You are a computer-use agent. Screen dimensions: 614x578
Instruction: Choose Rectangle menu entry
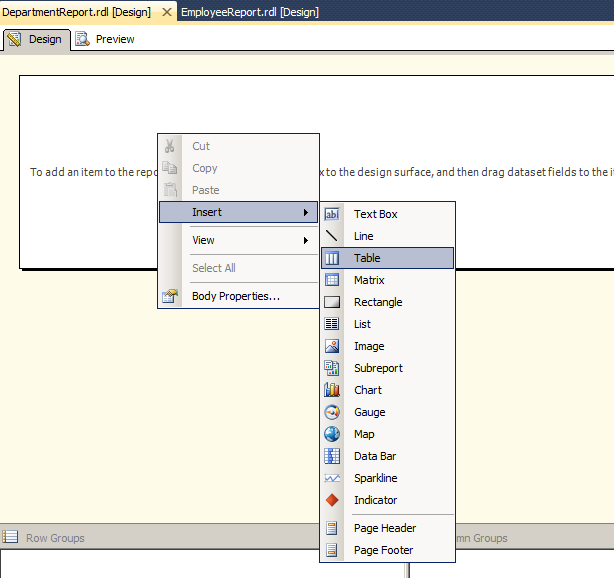(x=387, y=302)
